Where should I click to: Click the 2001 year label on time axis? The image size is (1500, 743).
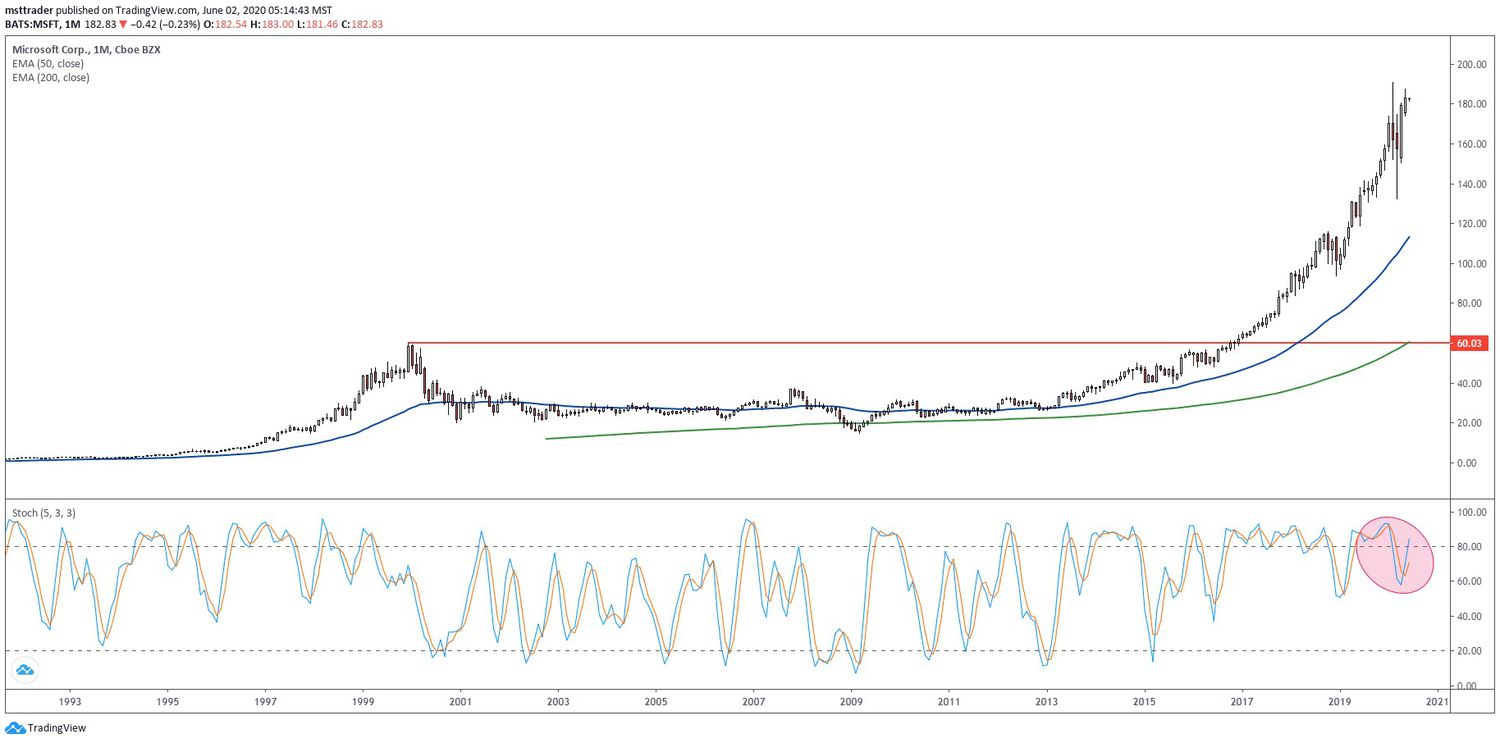461,704
